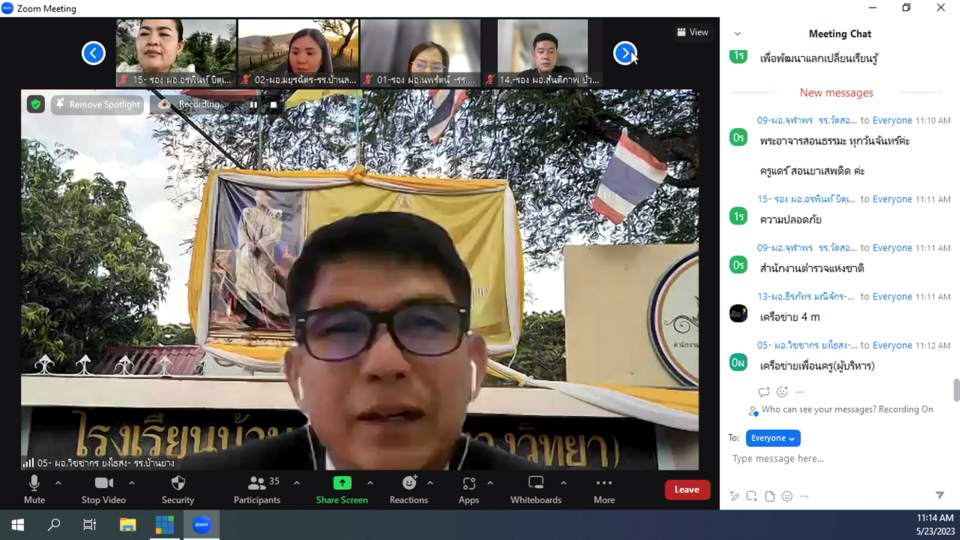Stop the recording
Screen dimensions: 960x540
pos(274,105)
